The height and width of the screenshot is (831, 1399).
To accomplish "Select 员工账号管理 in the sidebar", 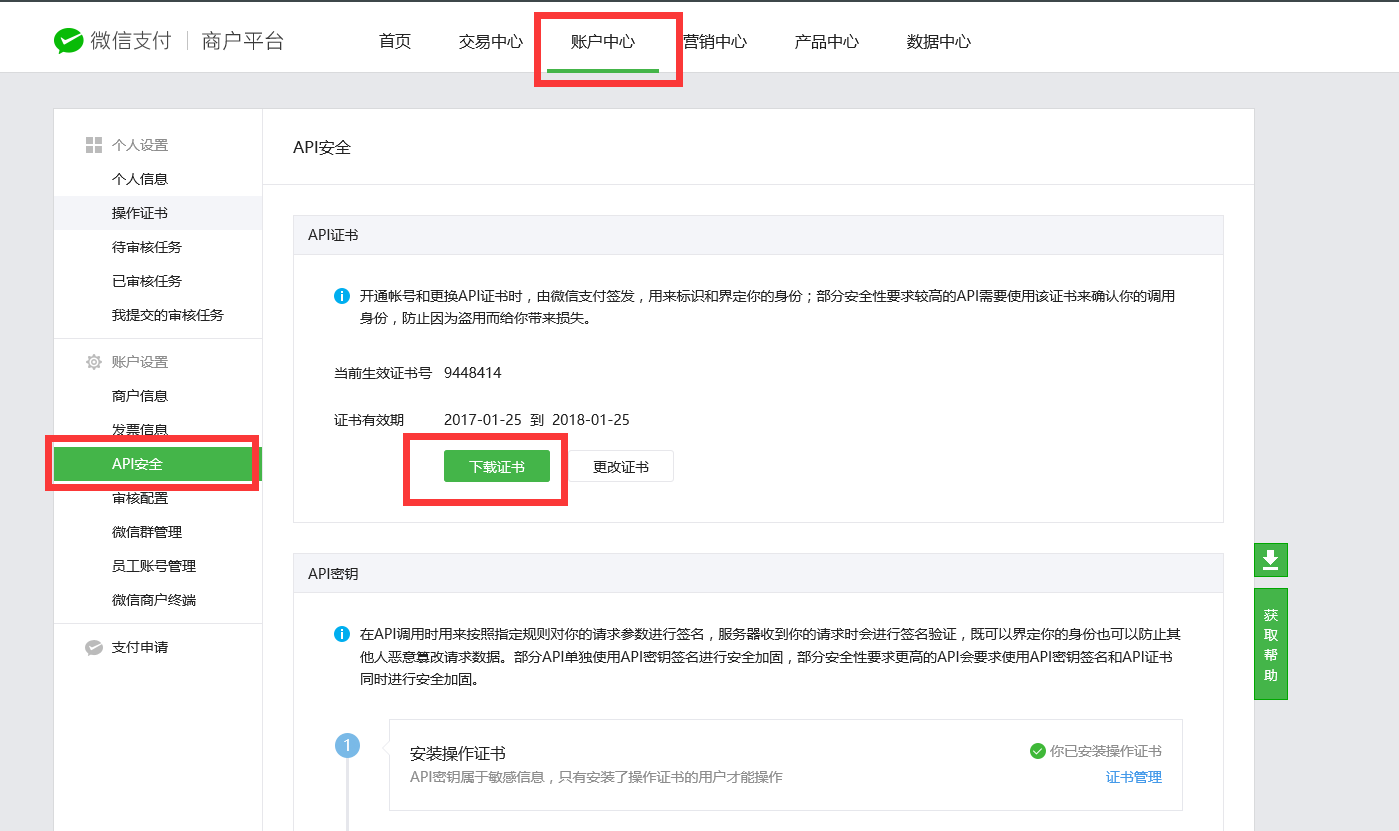I will click(x=154, y=566).
